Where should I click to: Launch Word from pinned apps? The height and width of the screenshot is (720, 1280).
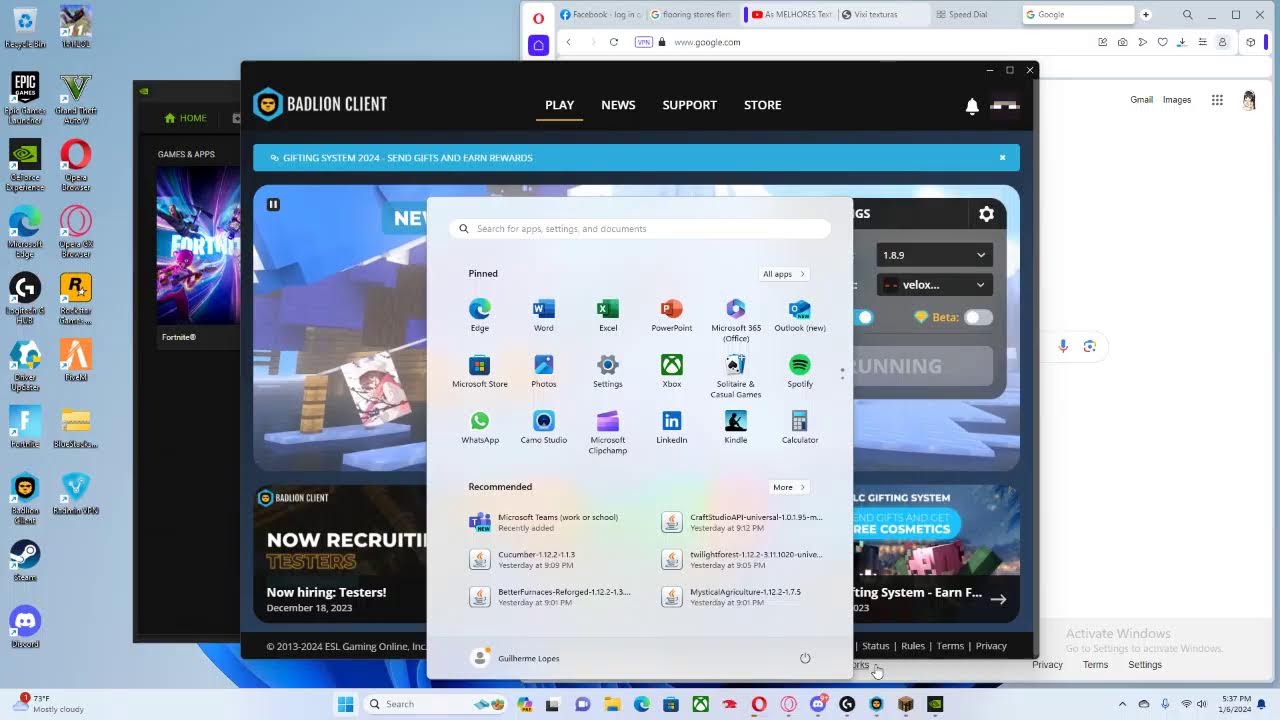[x=543, y=314]
